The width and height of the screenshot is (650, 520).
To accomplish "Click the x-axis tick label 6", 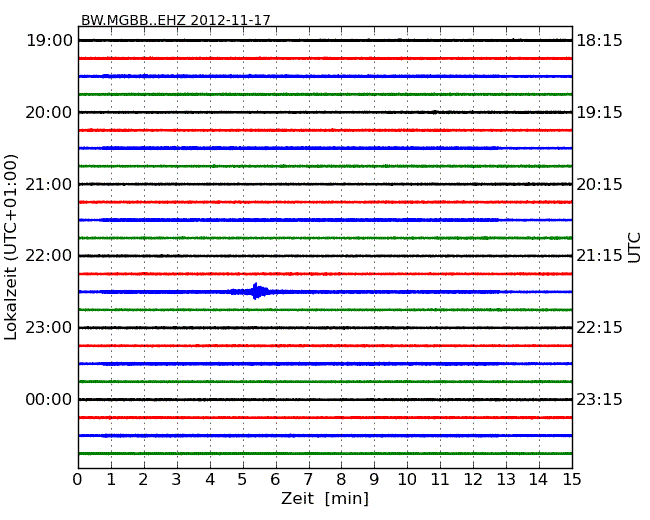I will (x=275, y=479).
